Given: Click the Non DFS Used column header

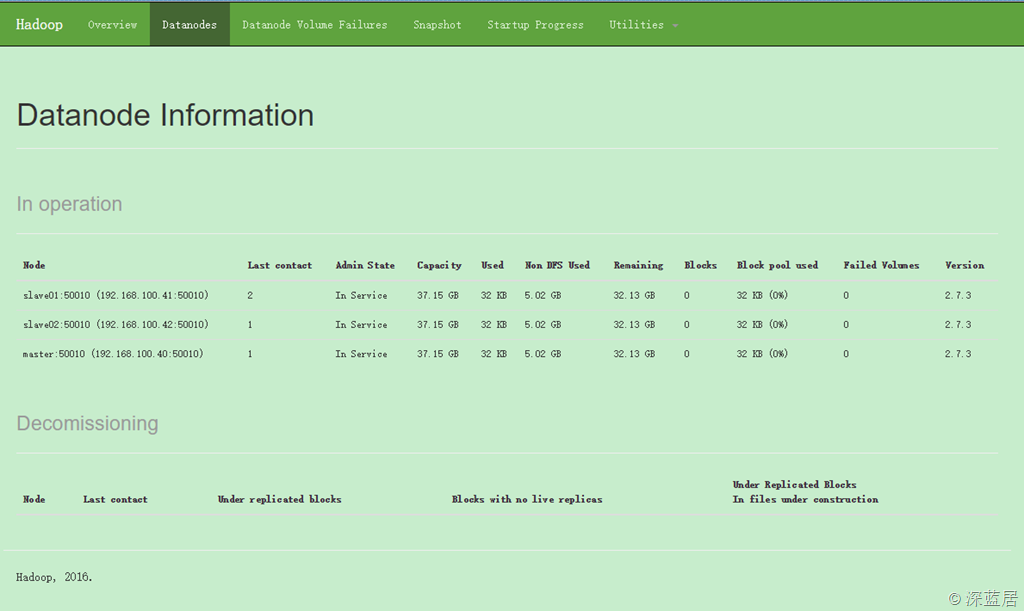Looking at the screenshot, I should (557, 265).
